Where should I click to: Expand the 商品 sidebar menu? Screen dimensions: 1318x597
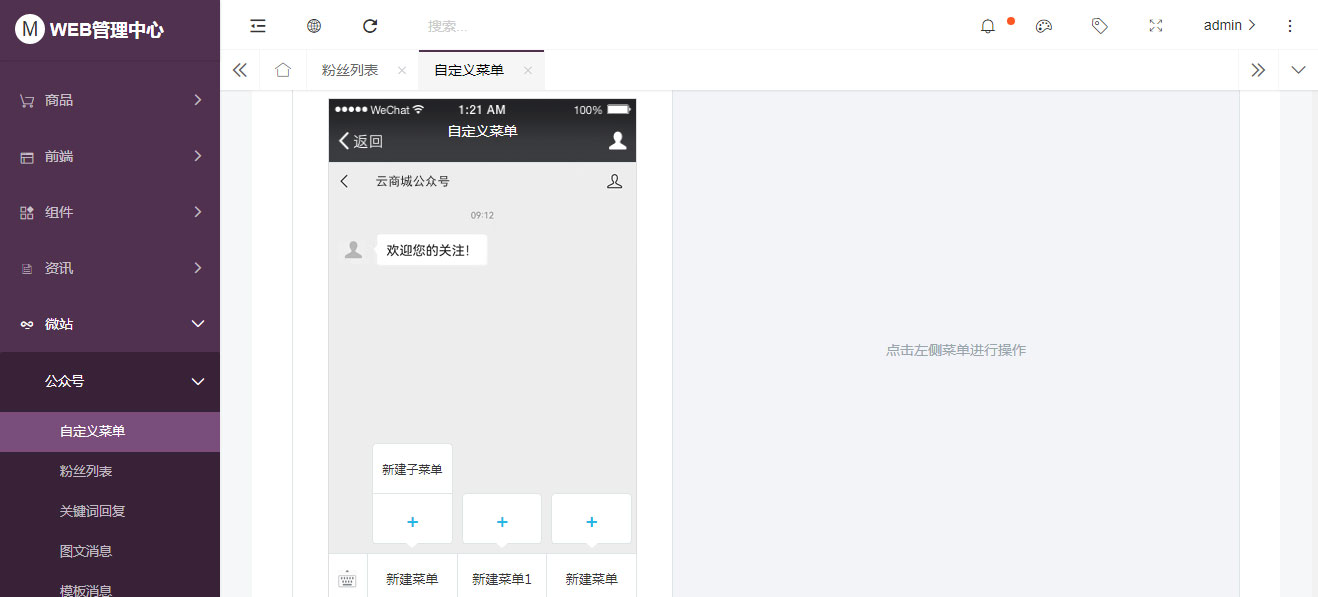click(110, 100)
